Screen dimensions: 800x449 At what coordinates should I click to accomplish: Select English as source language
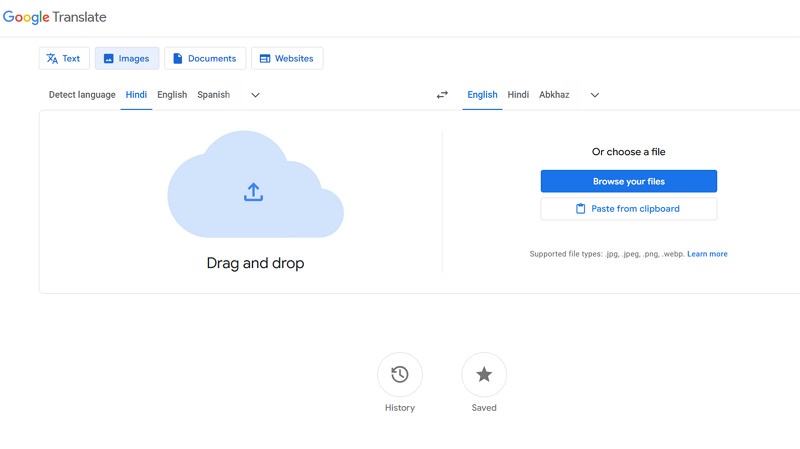(172, 94)
